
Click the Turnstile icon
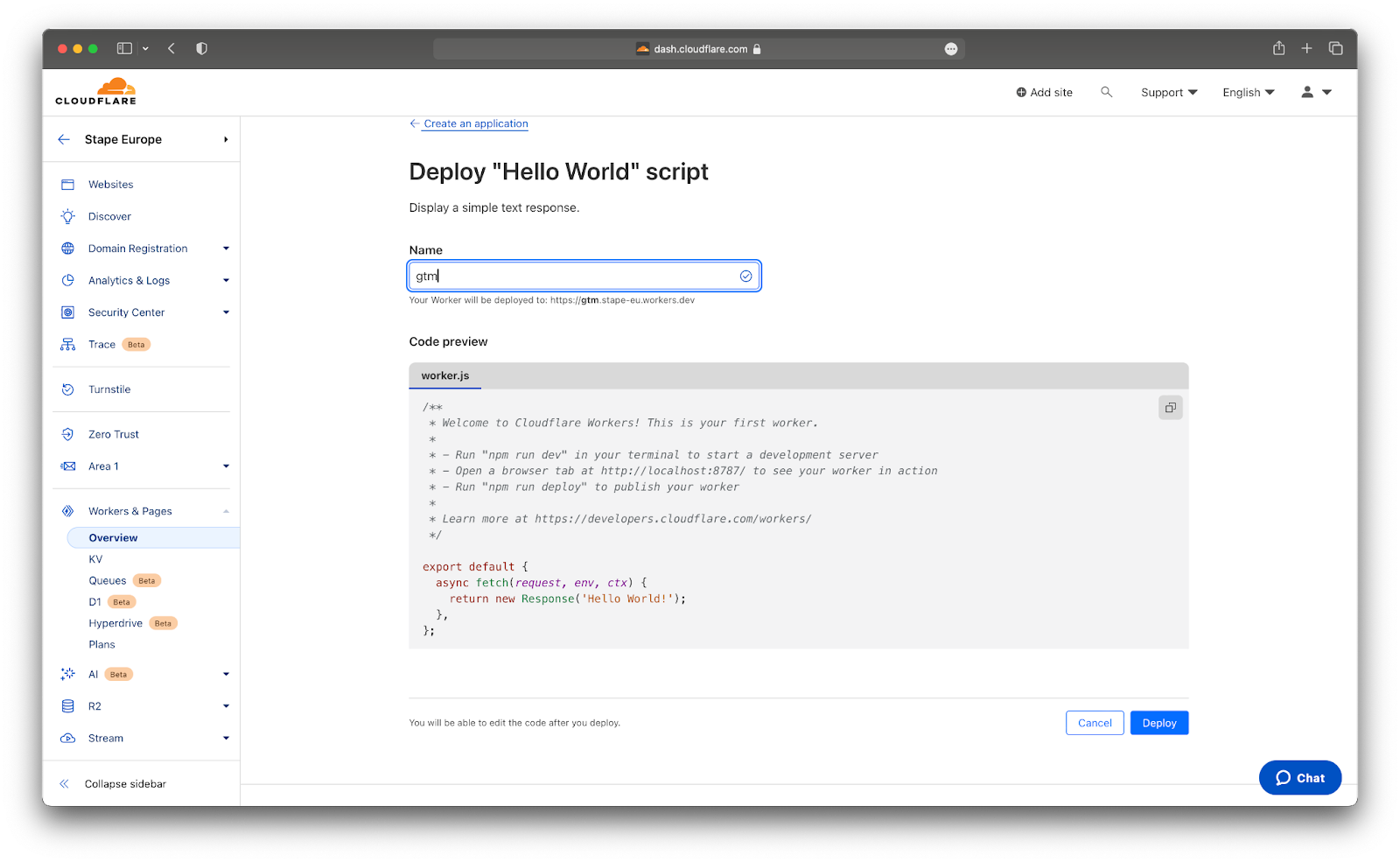[x=67, y=389]
